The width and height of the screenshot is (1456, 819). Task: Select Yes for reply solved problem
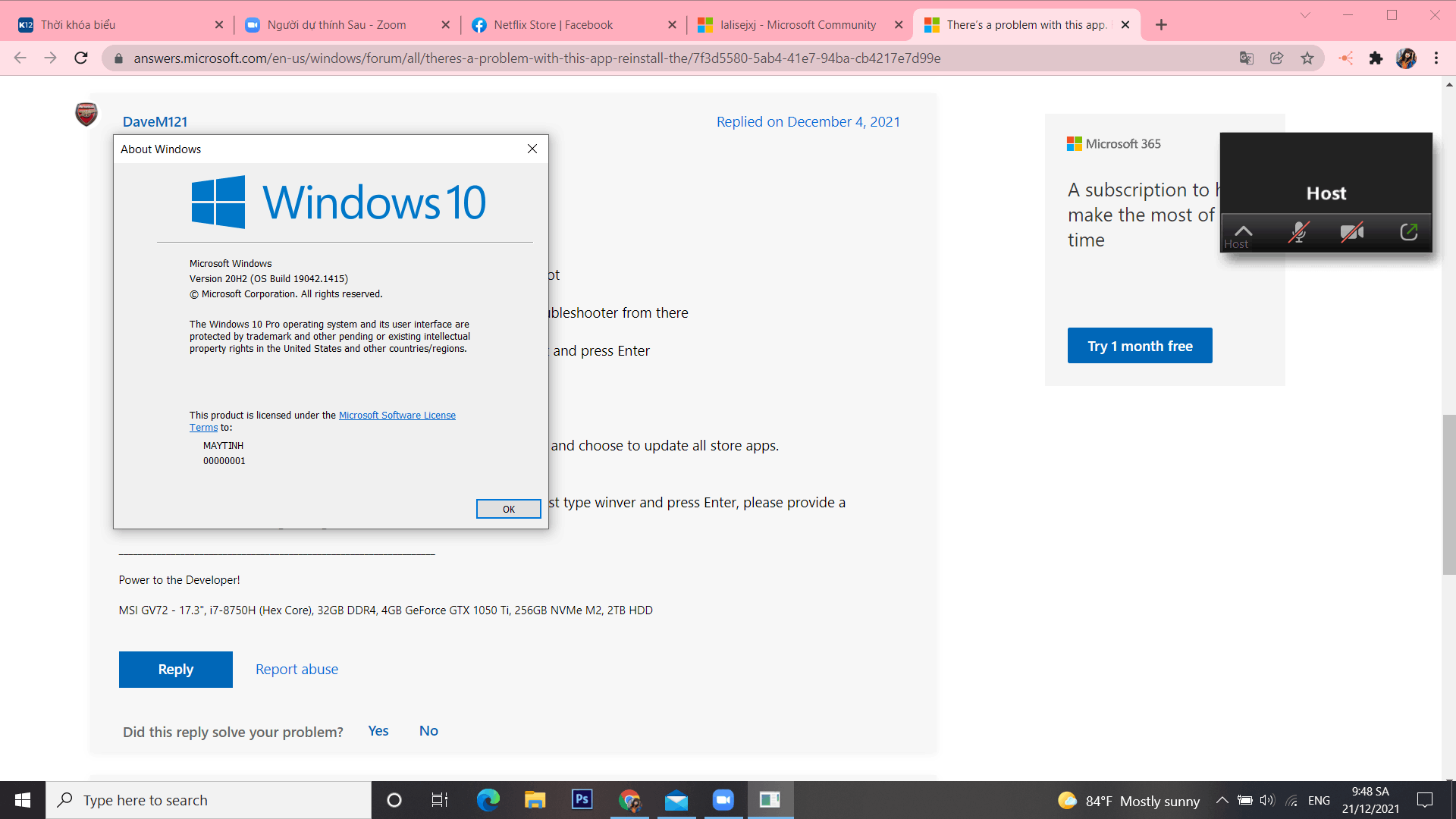(x=378, y=731)
